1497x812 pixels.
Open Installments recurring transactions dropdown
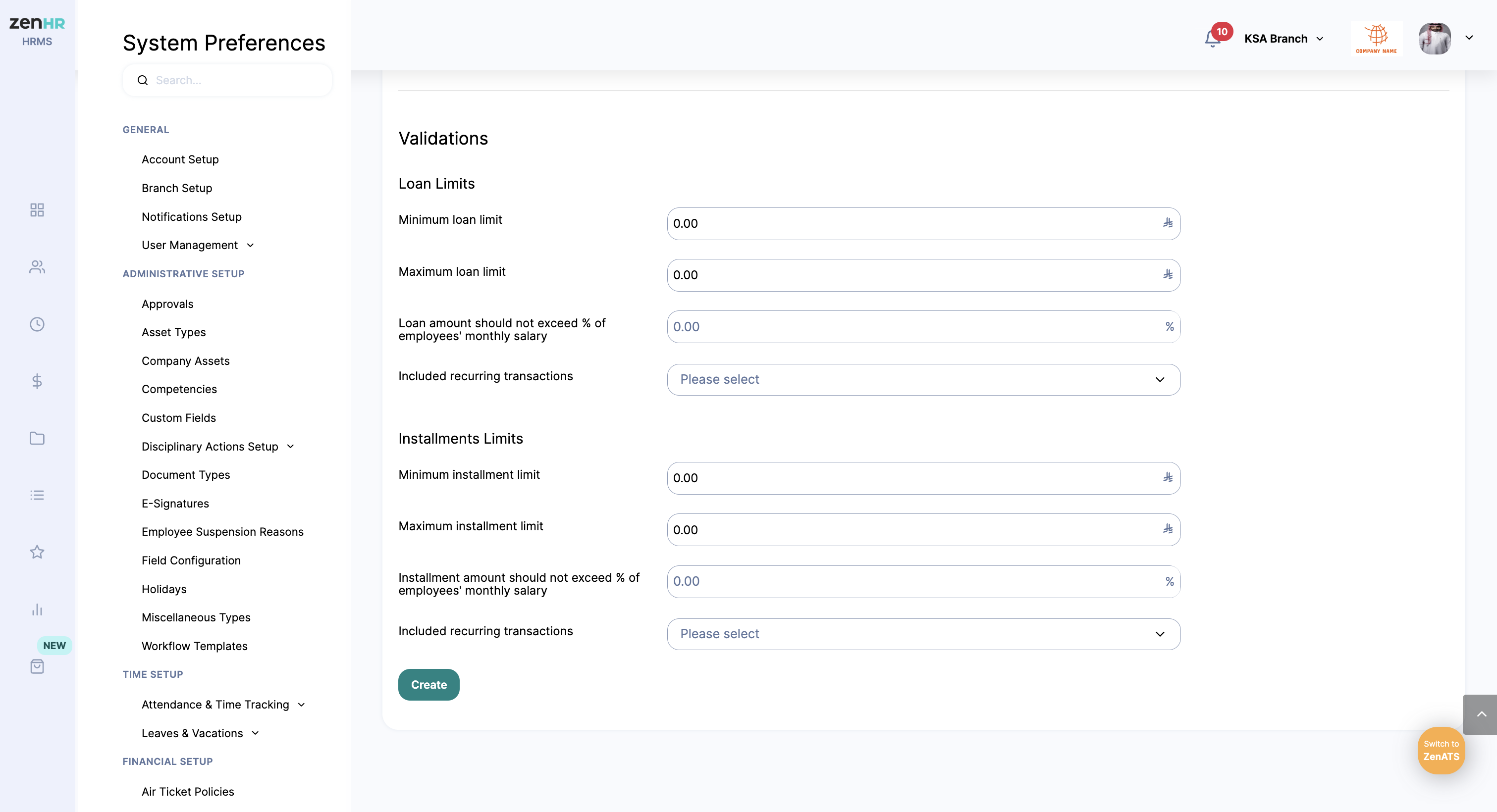point(923,634)
